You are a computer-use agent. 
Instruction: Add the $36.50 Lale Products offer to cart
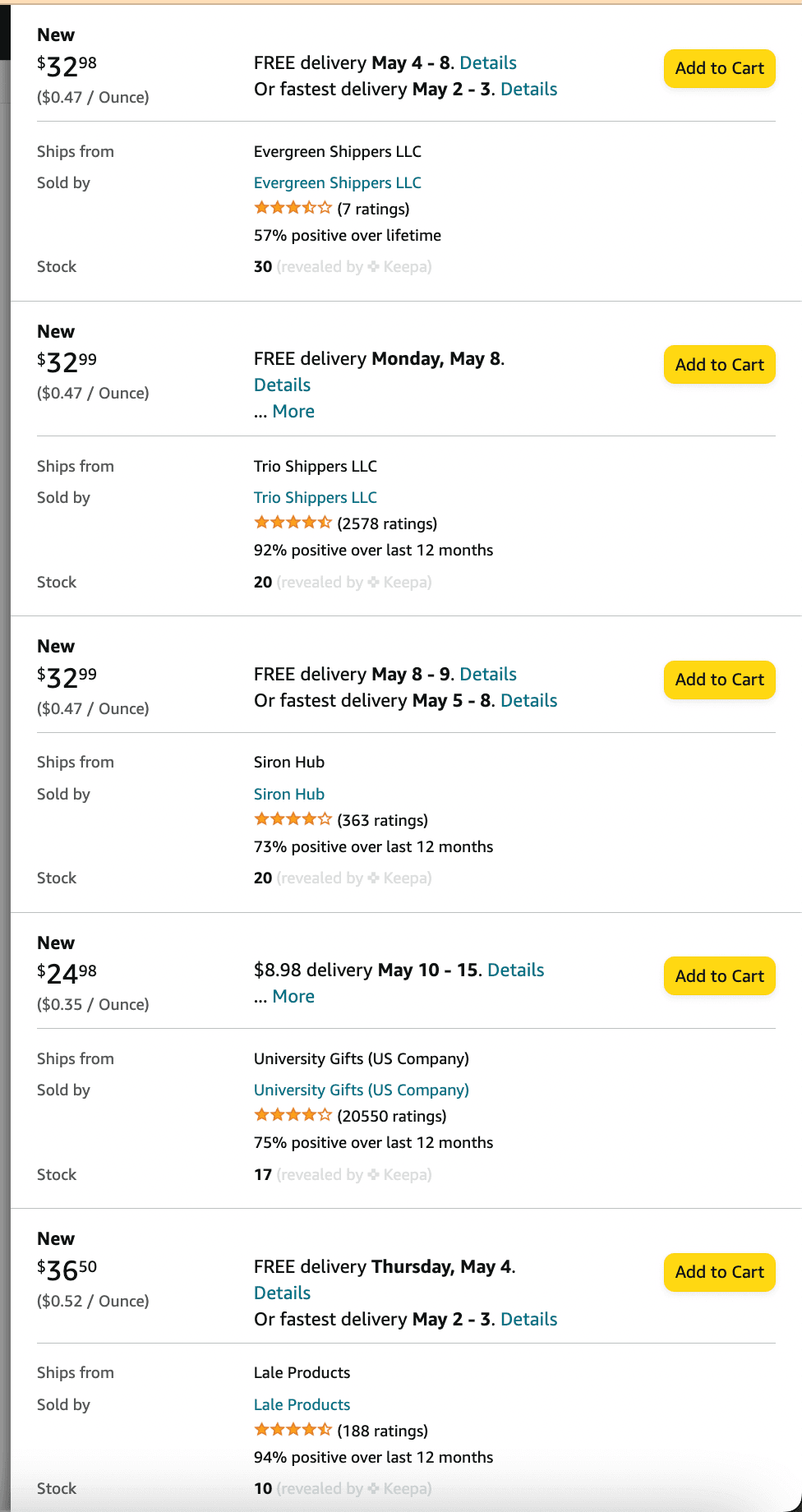[719, 1272]
